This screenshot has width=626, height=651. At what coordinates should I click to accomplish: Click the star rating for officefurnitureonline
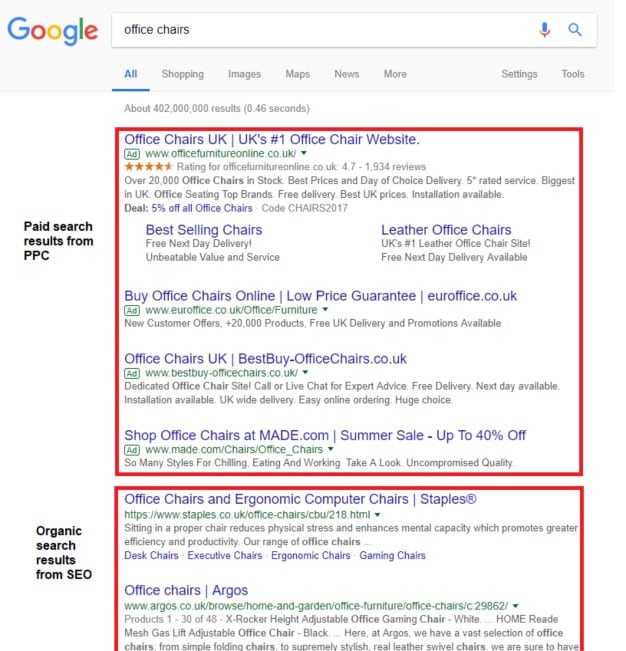[148, 166]
